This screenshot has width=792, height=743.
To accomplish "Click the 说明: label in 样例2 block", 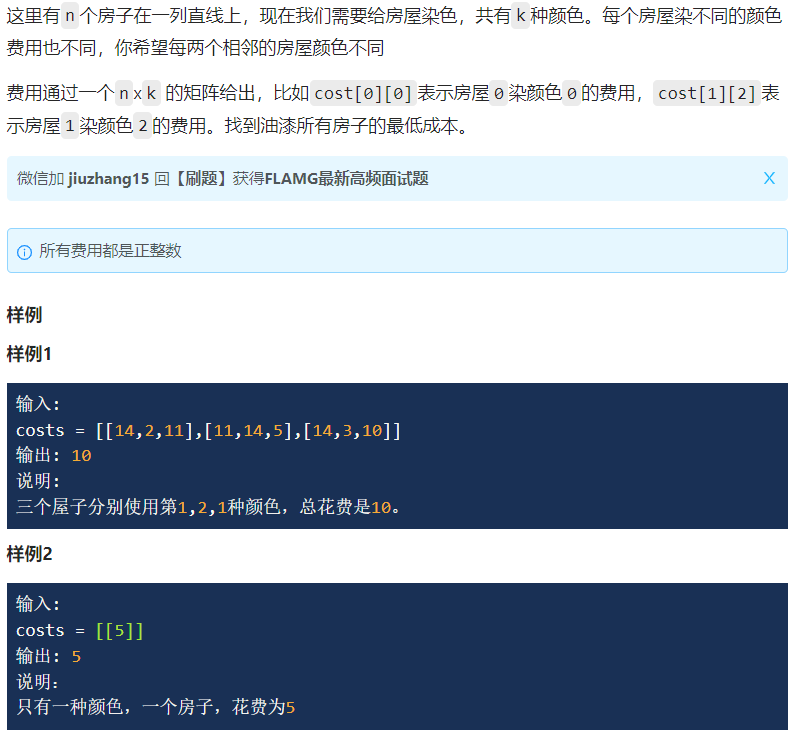I will tap(38, 682).
